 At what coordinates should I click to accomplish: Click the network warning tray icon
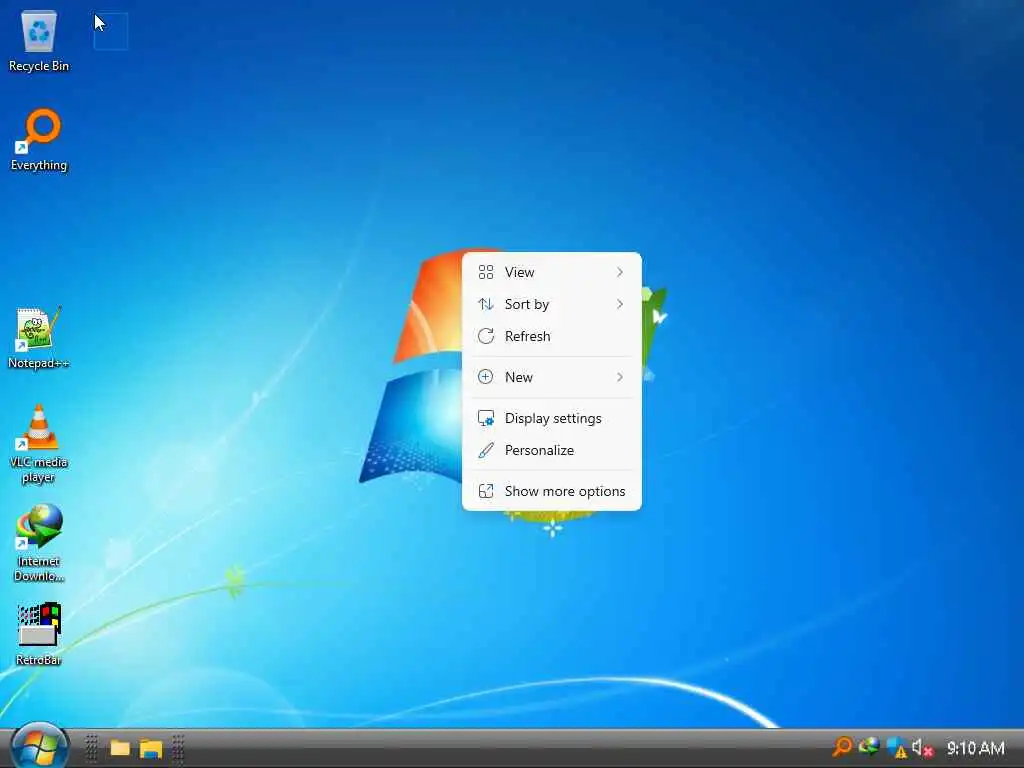(x=896, y=748)
